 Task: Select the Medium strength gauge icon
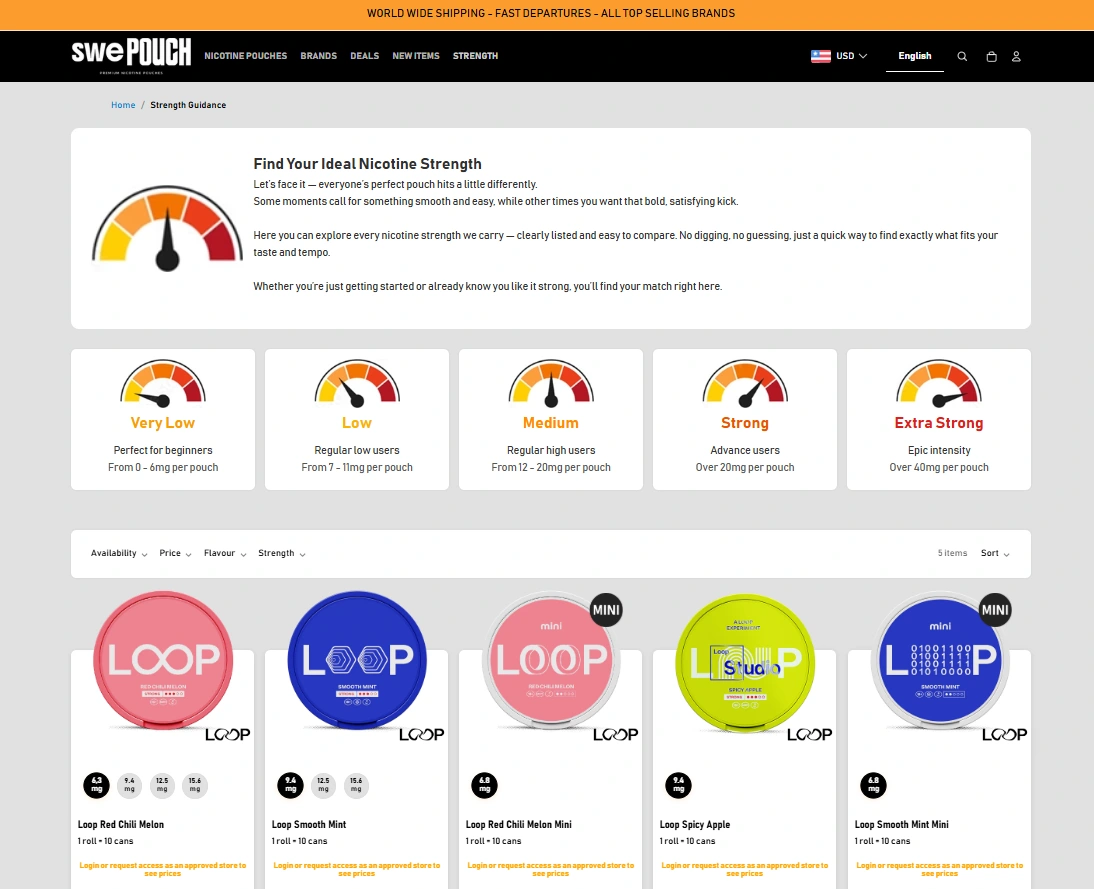coord(551,383)
